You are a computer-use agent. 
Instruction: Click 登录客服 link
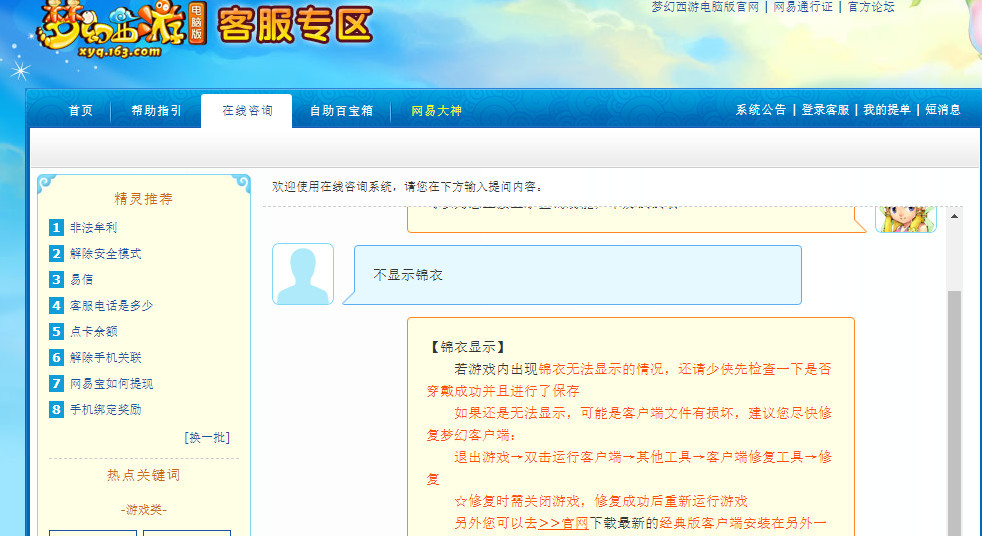pyautogui.click(x=825, y=110)
